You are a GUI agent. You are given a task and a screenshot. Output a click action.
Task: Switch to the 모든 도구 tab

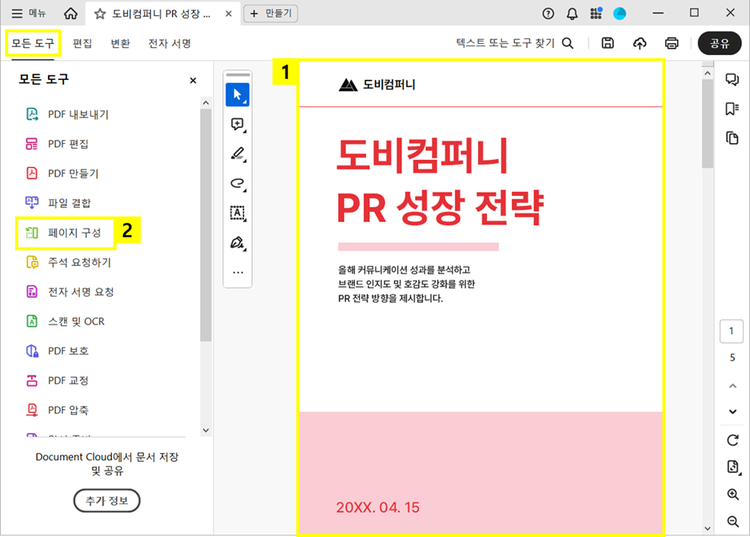(x=33, y=44)
